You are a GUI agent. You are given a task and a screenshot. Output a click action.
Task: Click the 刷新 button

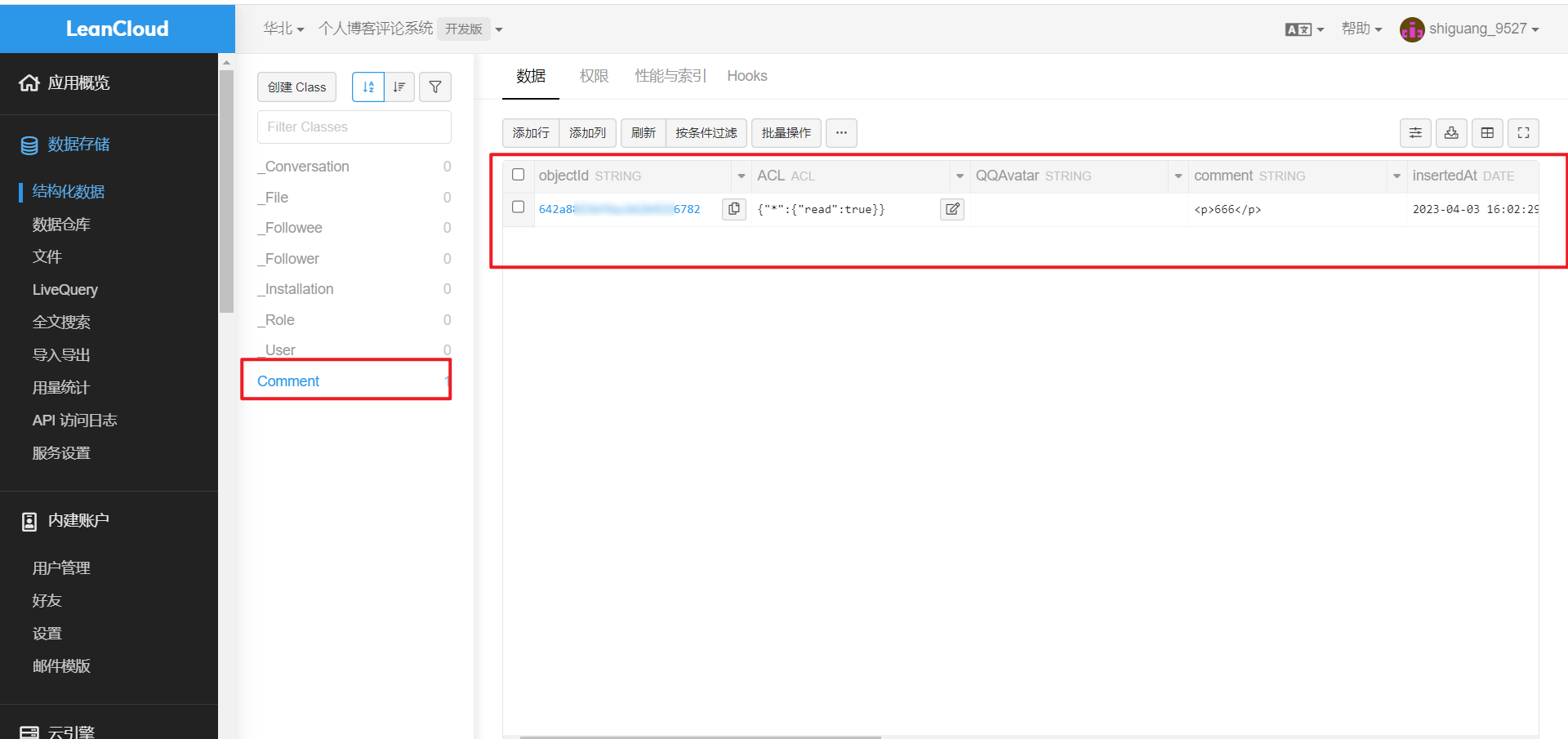644,132
